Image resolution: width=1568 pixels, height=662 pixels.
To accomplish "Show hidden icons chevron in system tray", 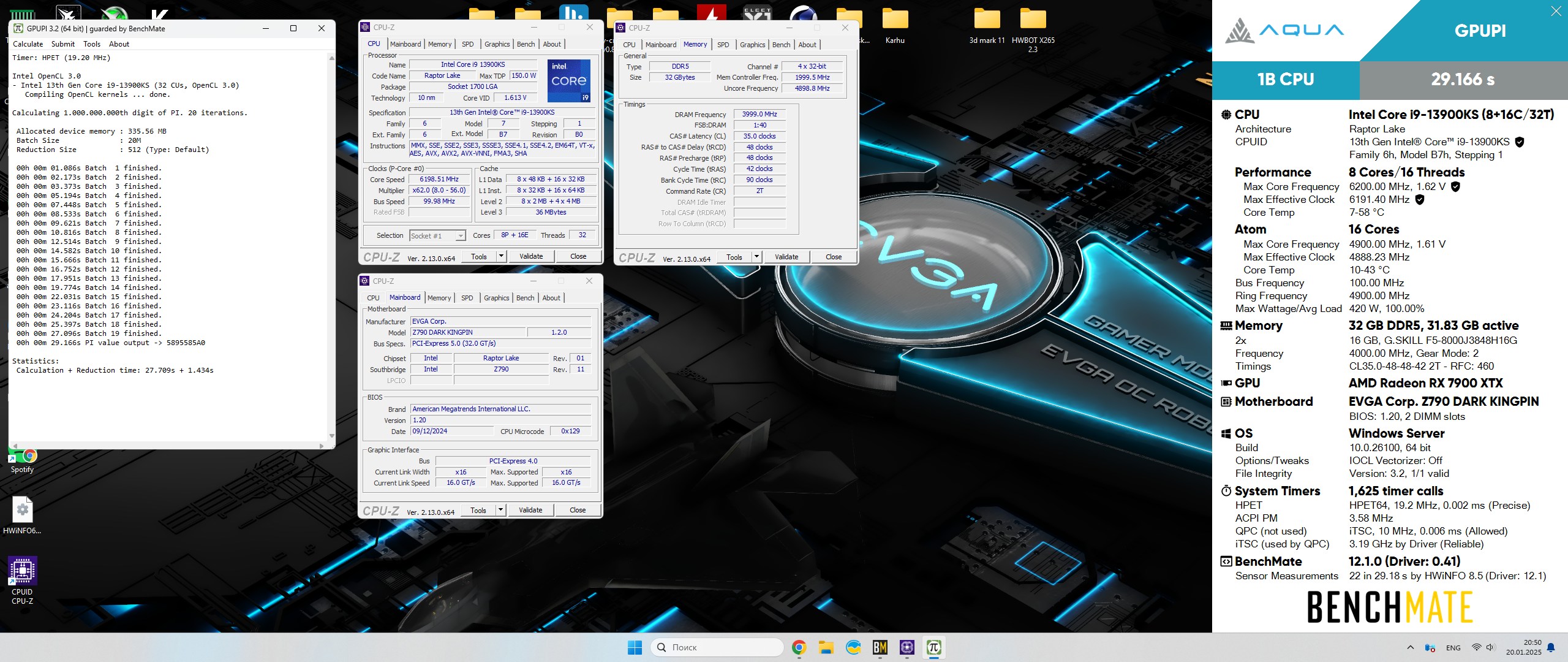I will click(1411, 647).
